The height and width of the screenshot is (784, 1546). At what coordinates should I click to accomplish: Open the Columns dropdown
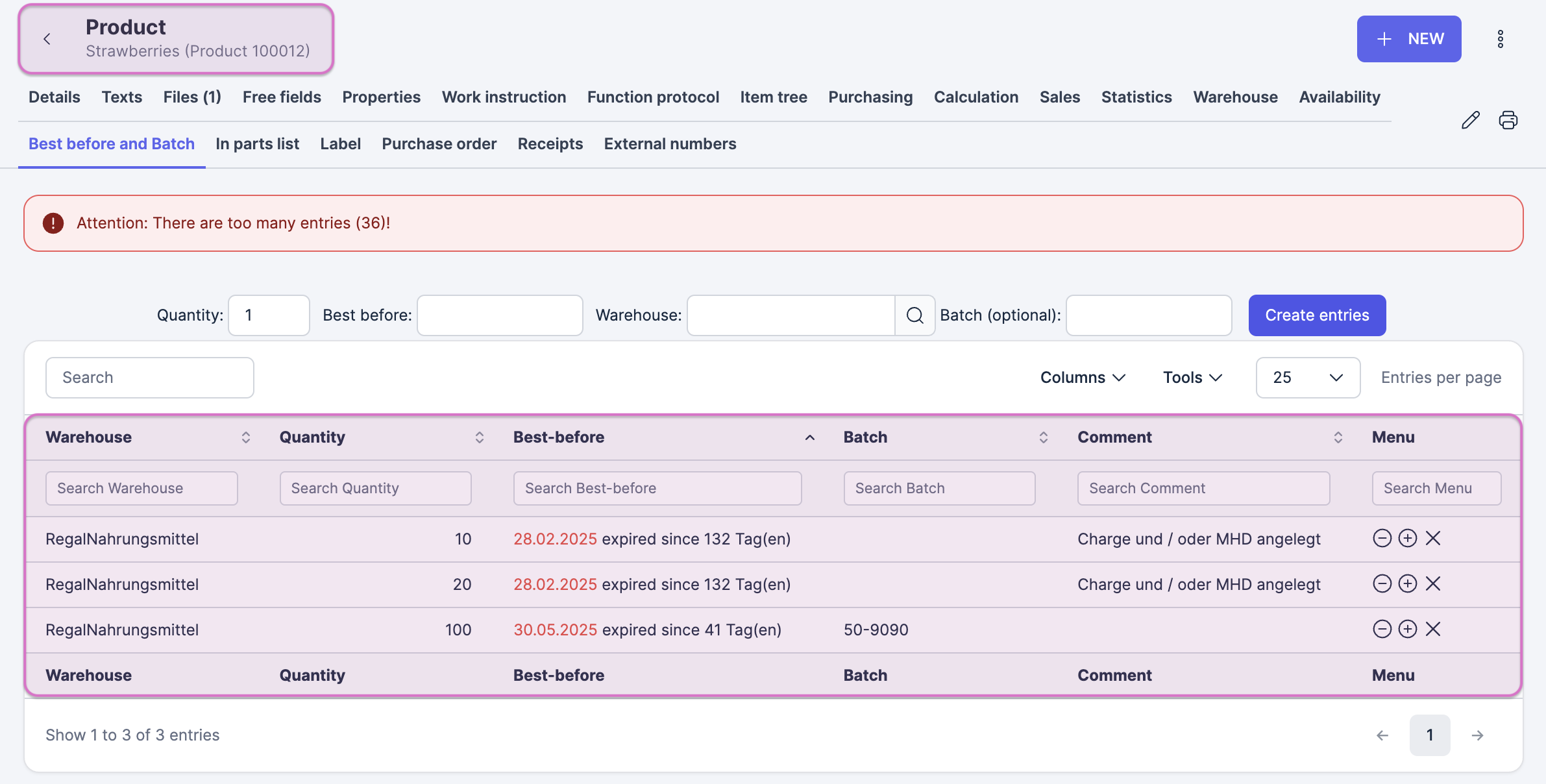(x=1082, y=378)
